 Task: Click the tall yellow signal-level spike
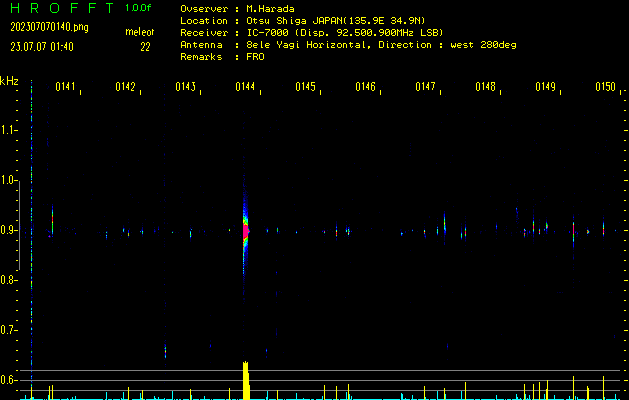[x=246, y=380]
